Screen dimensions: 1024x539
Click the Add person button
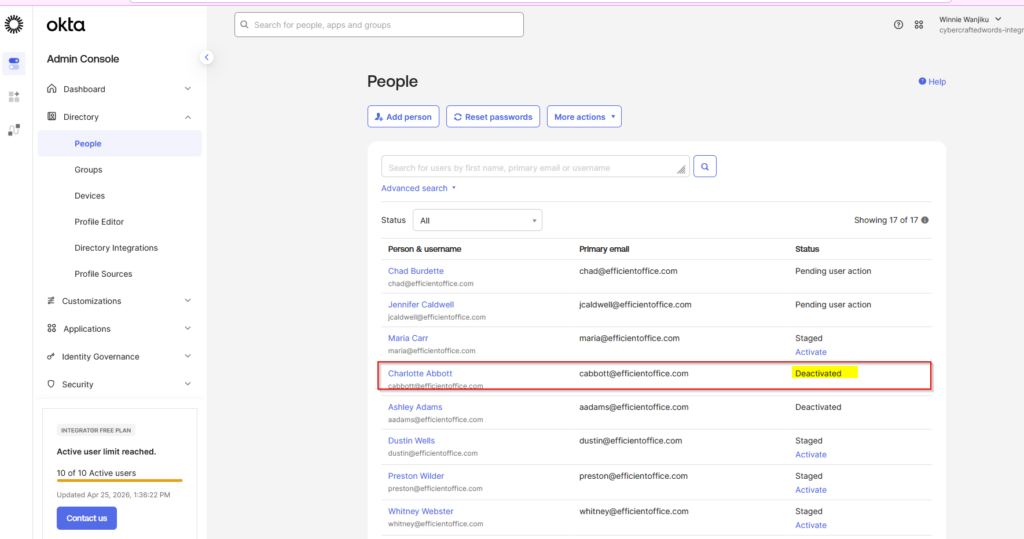pyautogui.click(x=404, y=117)
